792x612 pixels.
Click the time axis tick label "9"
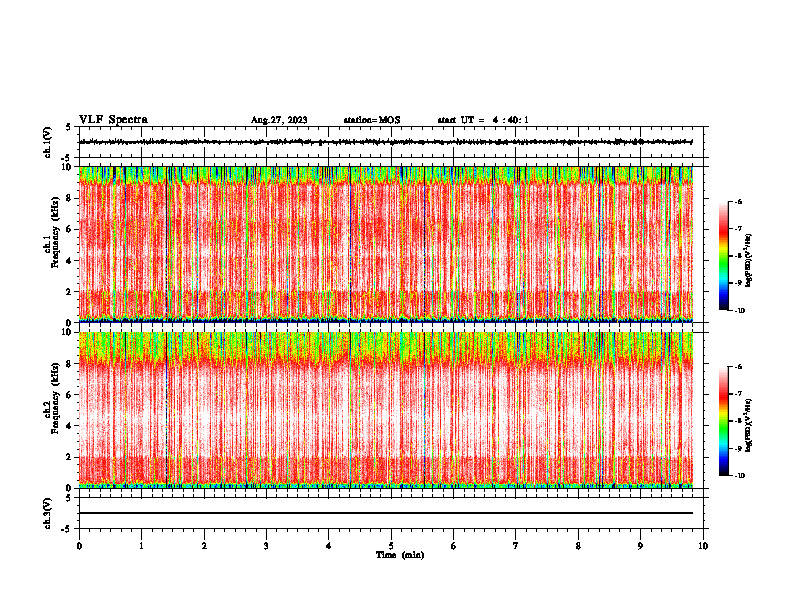tap(640, 546)
